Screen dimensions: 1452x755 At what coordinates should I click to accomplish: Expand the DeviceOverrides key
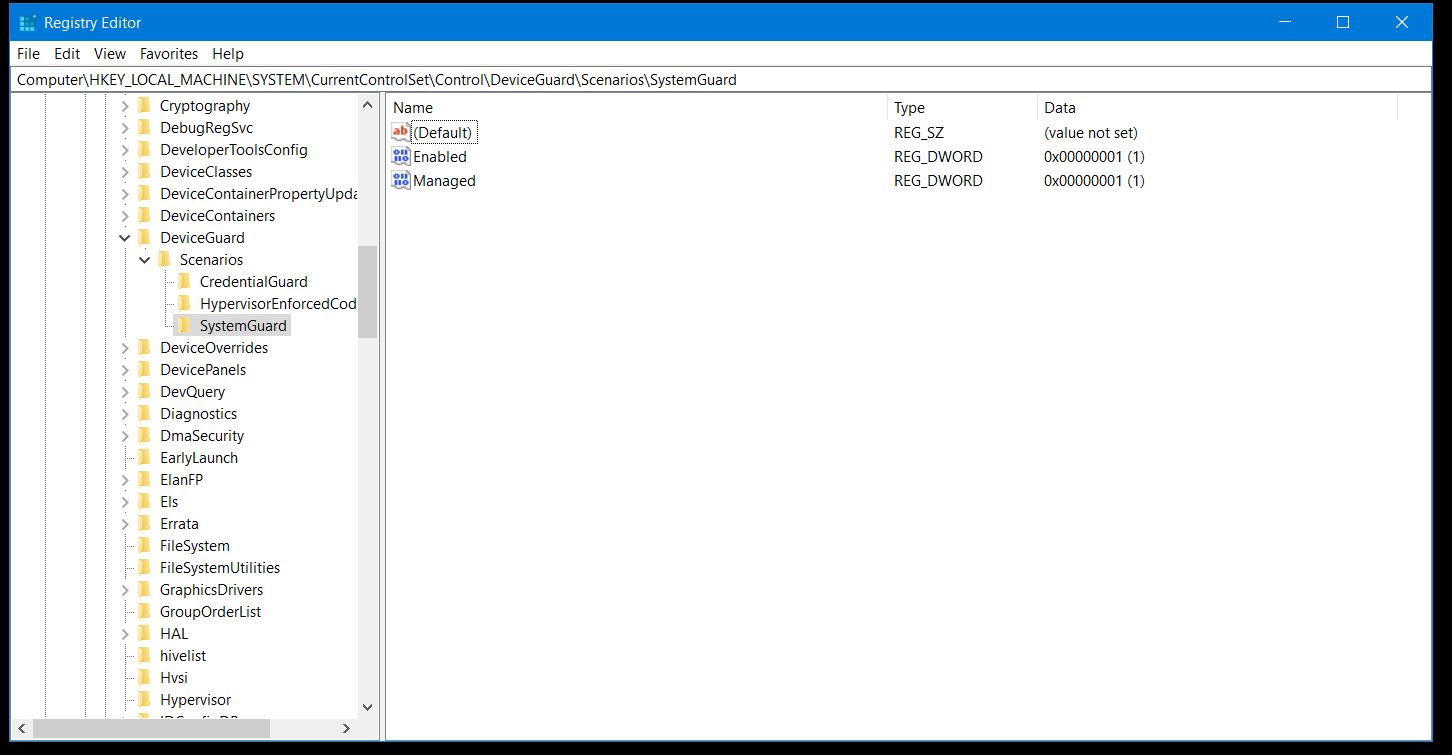tap(125, 348)
